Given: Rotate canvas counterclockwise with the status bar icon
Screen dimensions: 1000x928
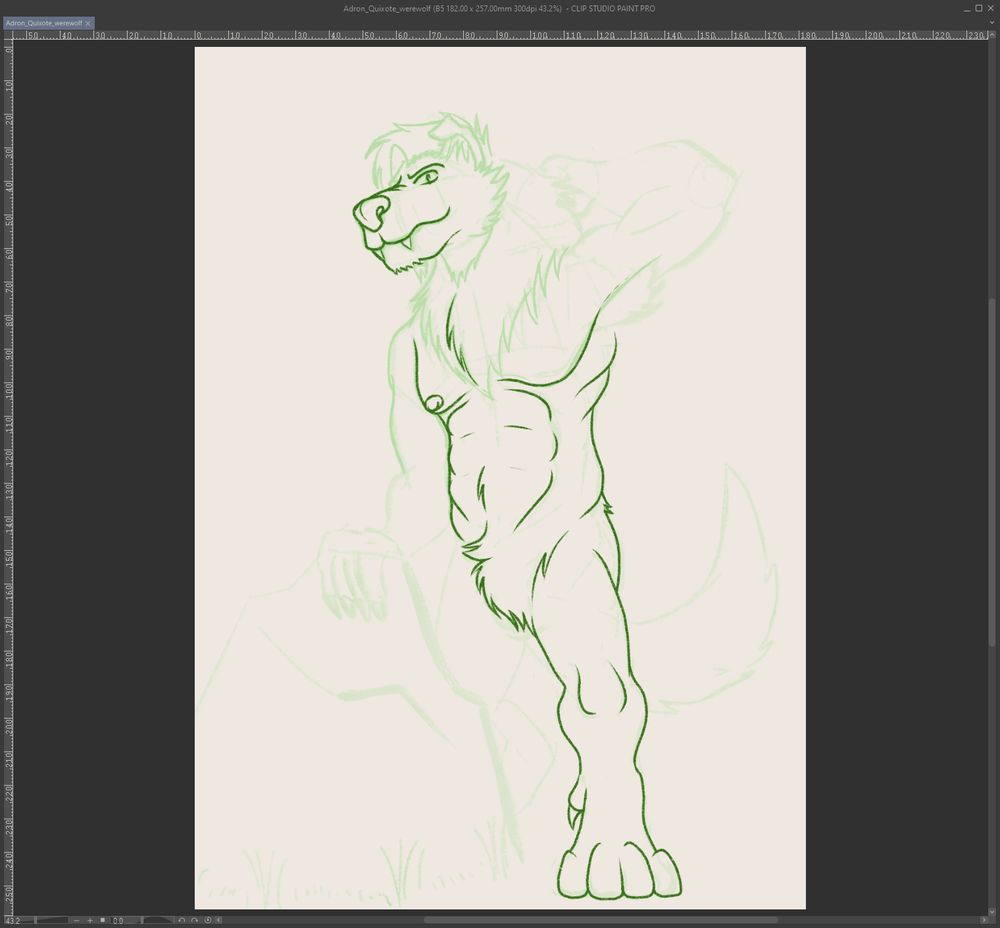Looking at the screenshot, I should coord(182,920).
